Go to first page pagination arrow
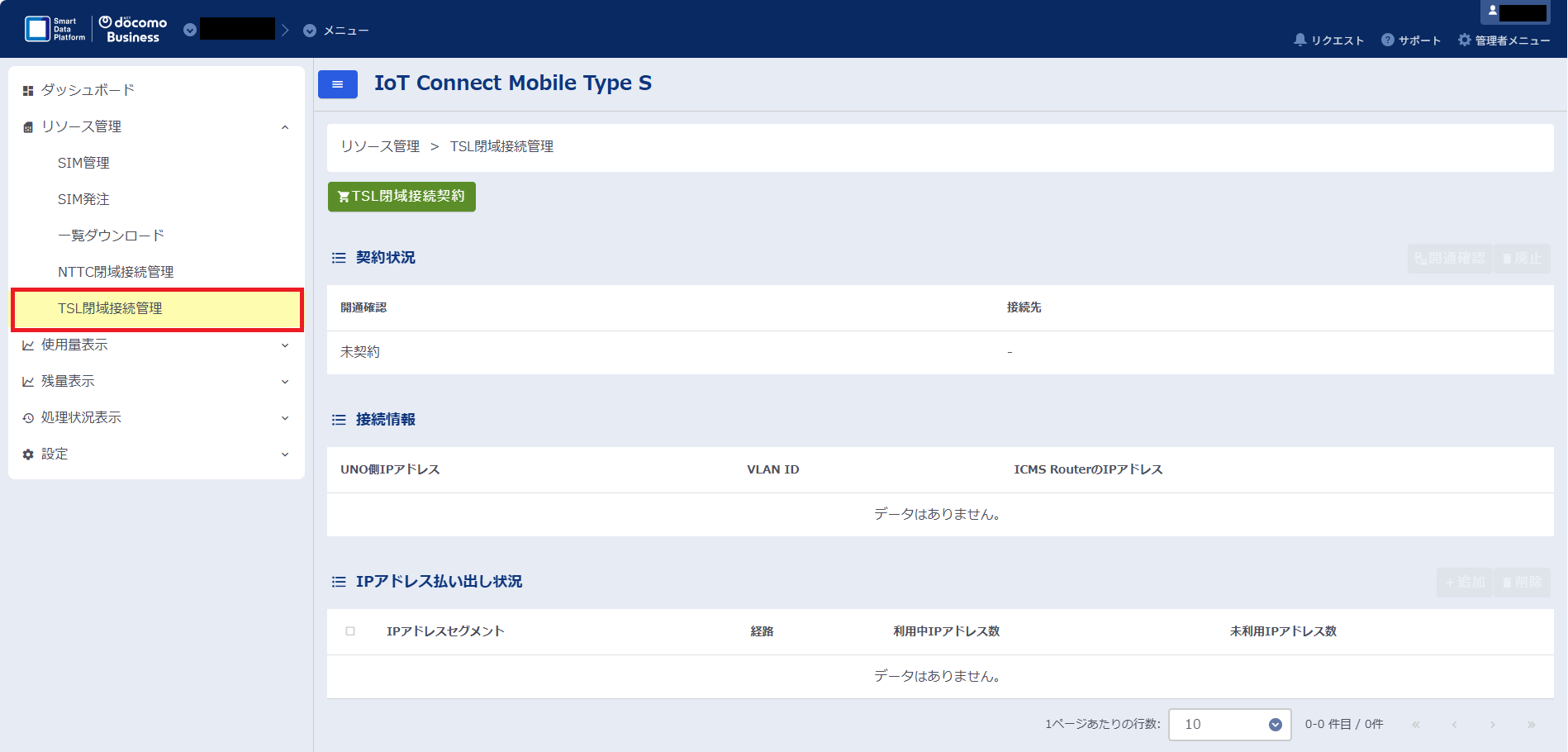The width and height of the screenshot is (1568, 752). click(1416, 725)
